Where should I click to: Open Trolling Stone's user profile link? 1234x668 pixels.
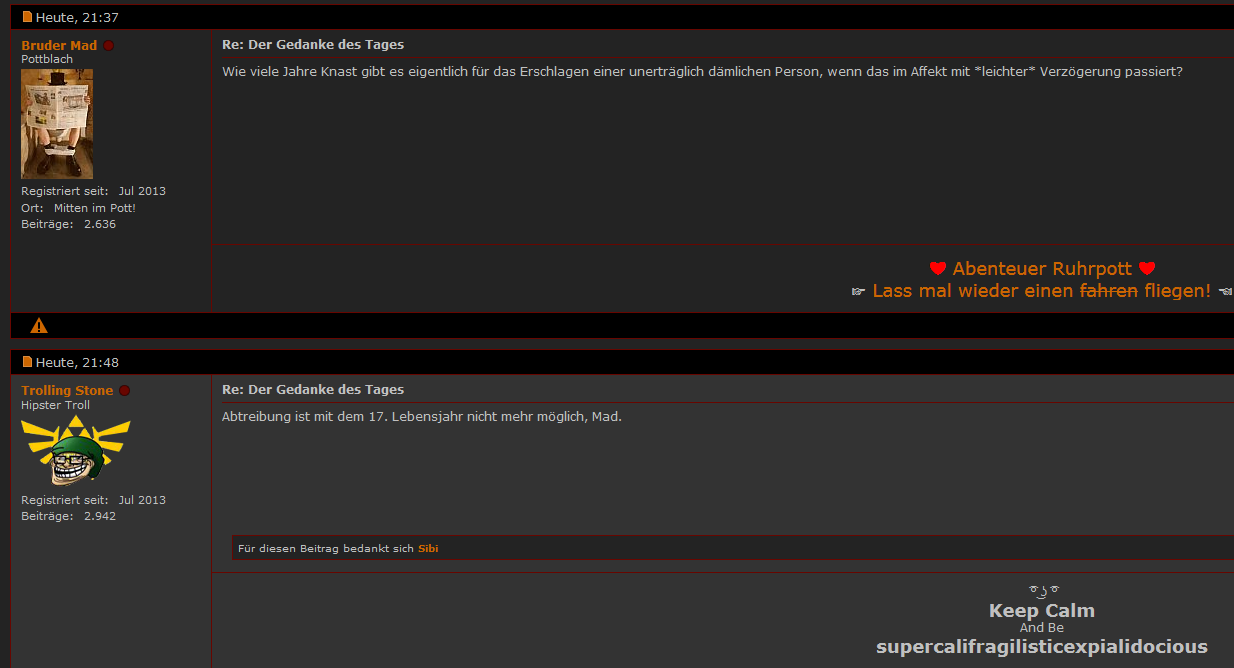(x=67, y=391)
